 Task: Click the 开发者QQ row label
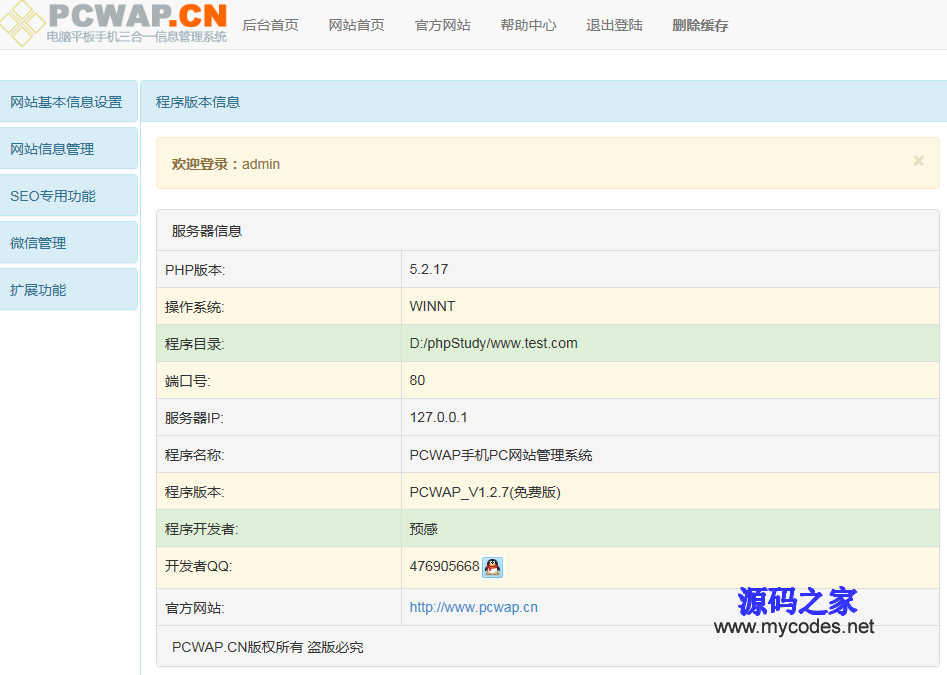point(199,566)
